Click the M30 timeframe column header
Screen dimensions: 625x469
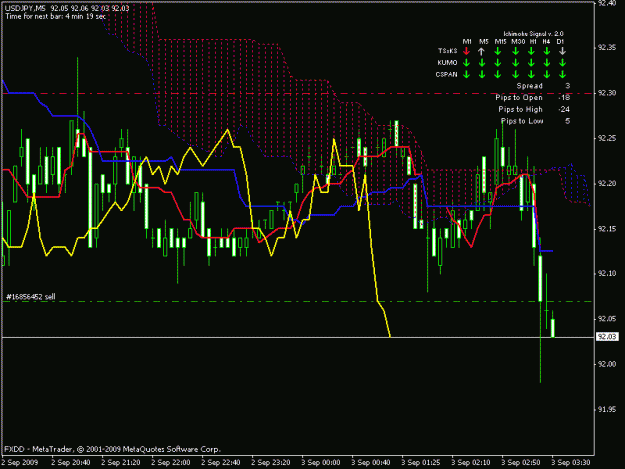(518, 41)
